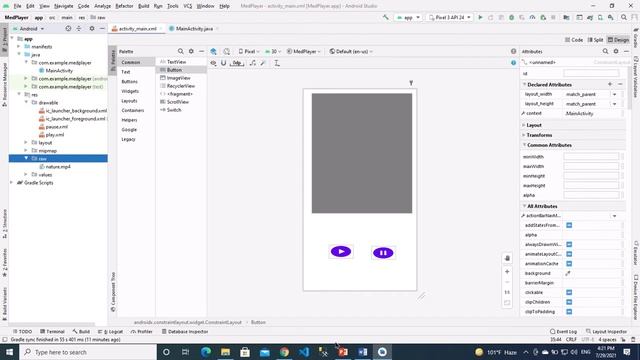Click the Make Project hammer icon

tap(385, 17)
